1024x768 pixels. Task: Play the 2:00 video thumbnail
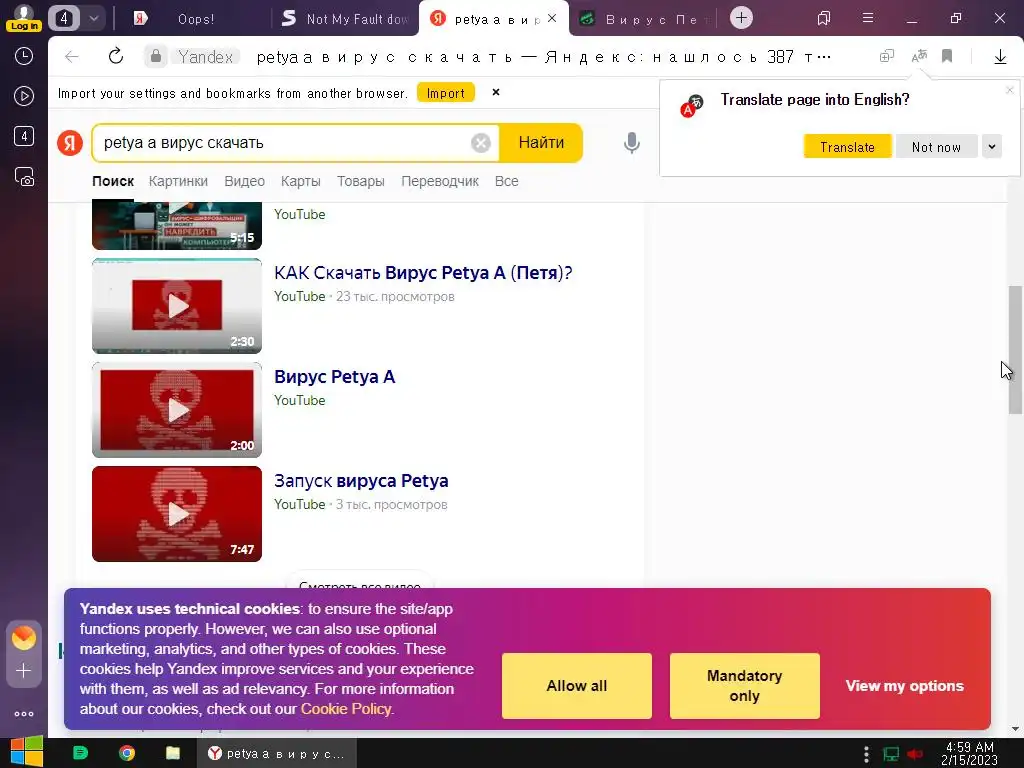pyautogui.click(x=177, y=409)
